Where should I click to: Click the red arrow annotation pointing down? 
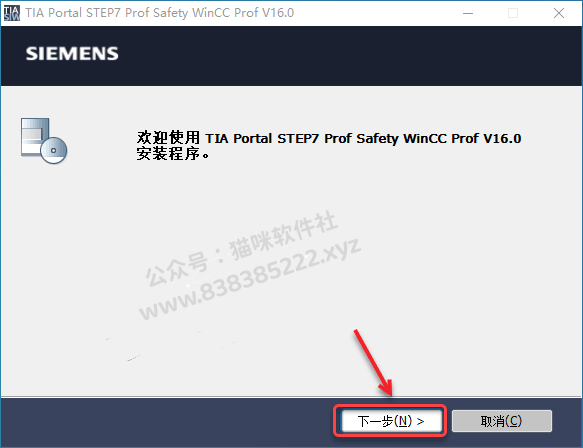373,362
